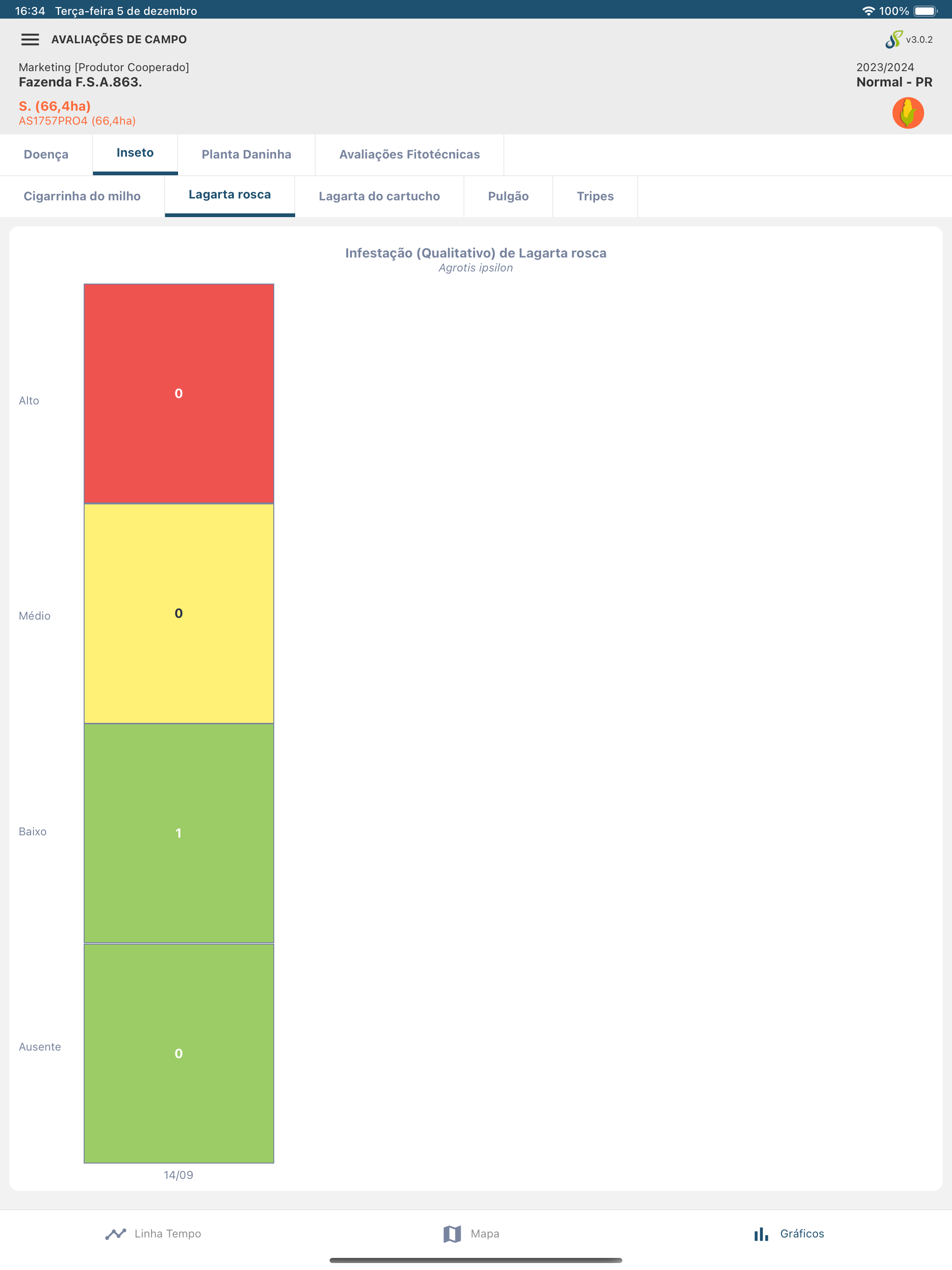Image resolution: width=952 pixels, height=1270 pixels.
Task: Tap the green Baixo bar segment
Action: coord(178,833)
